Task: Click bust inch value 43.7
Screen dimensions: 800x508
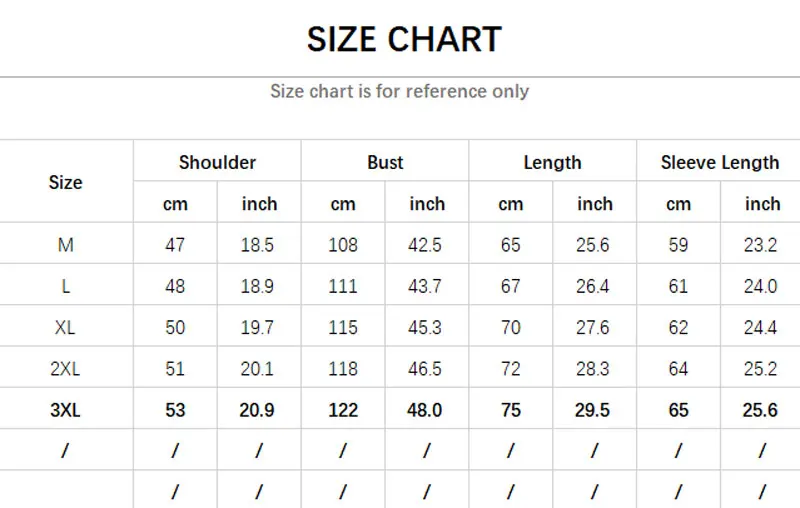Action: pos(426,286)
